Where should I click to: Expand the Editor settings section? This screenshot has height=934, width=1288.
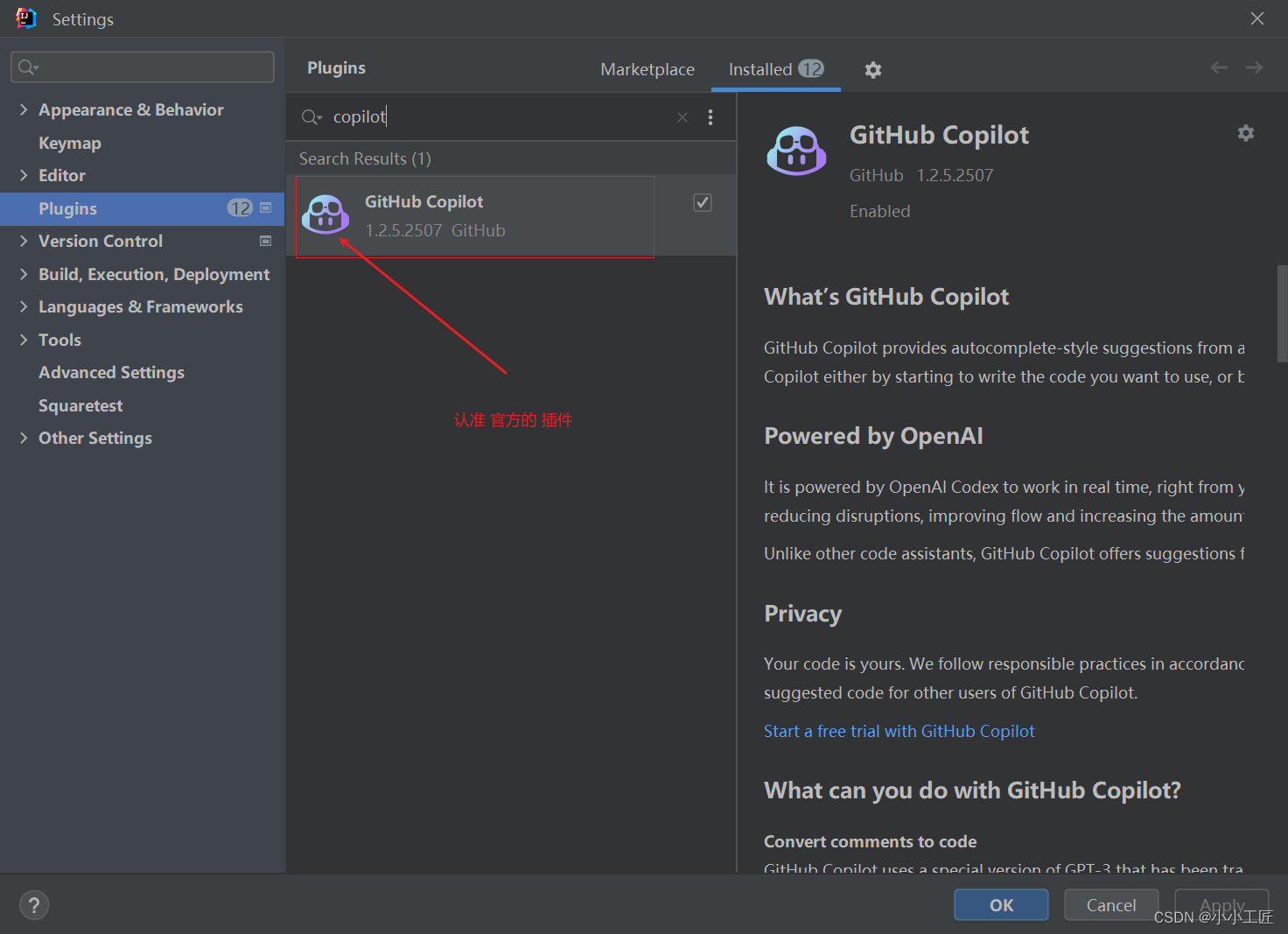(24, 175)
